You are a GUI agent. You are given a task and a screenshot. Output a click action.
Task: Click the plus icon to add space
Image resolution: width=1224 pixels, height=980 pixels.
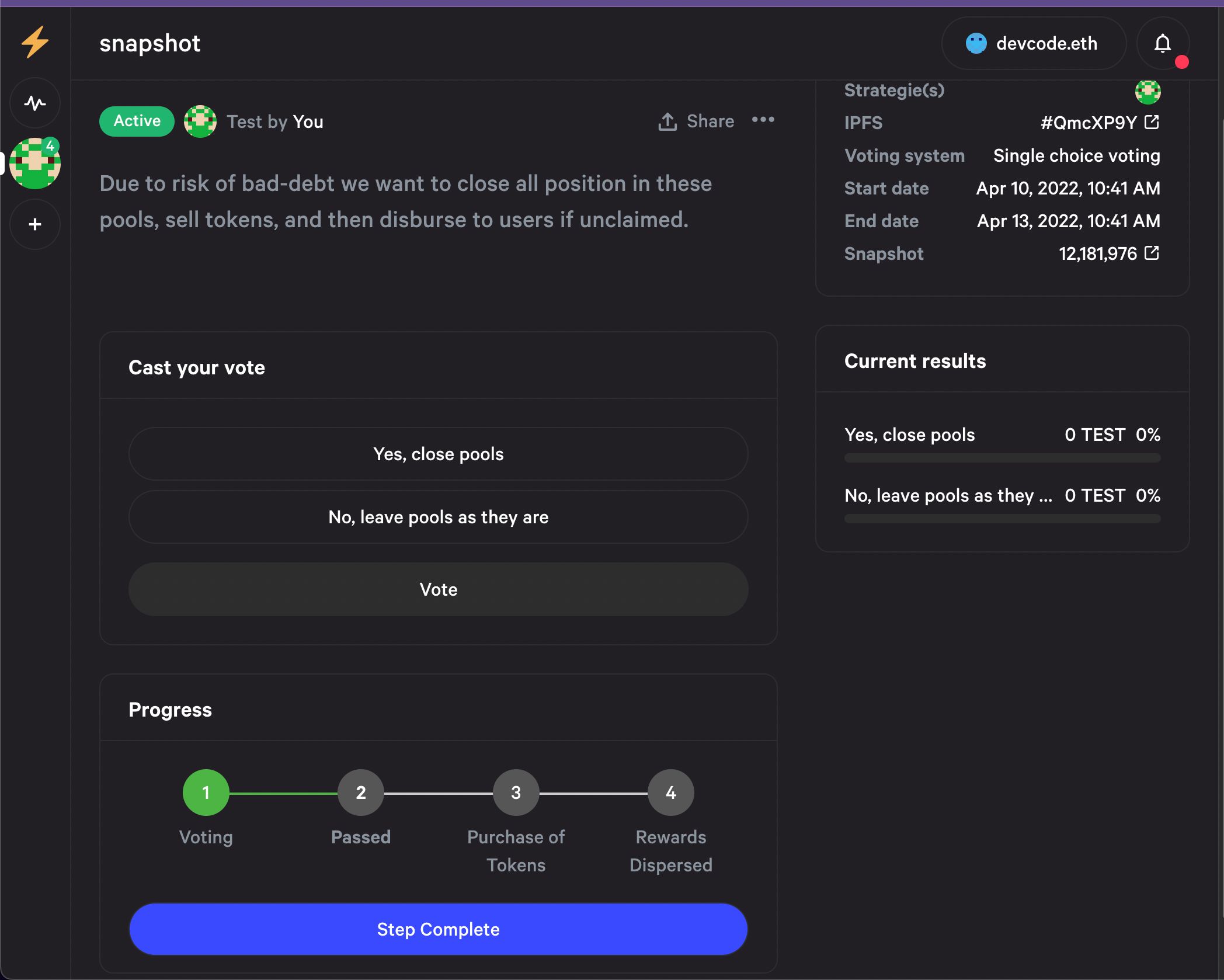pos(35,224)
